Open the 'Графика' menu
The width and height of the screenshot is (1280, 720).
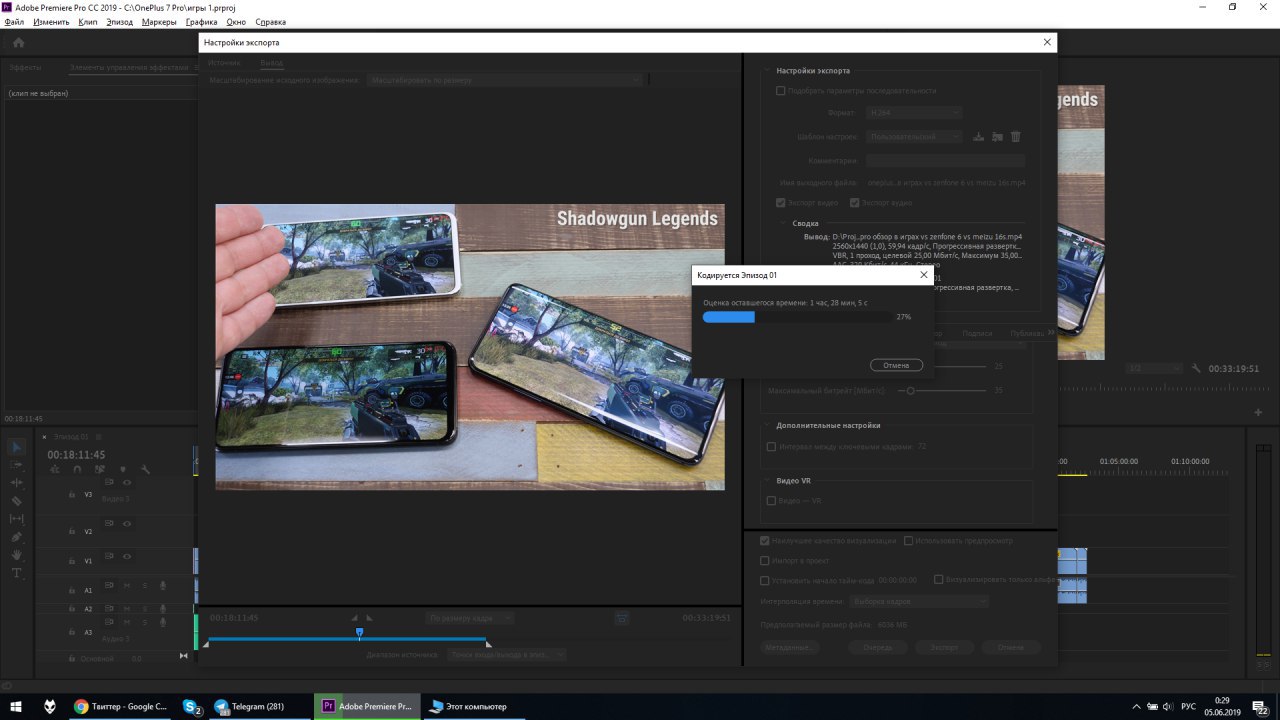click(201, 22)
